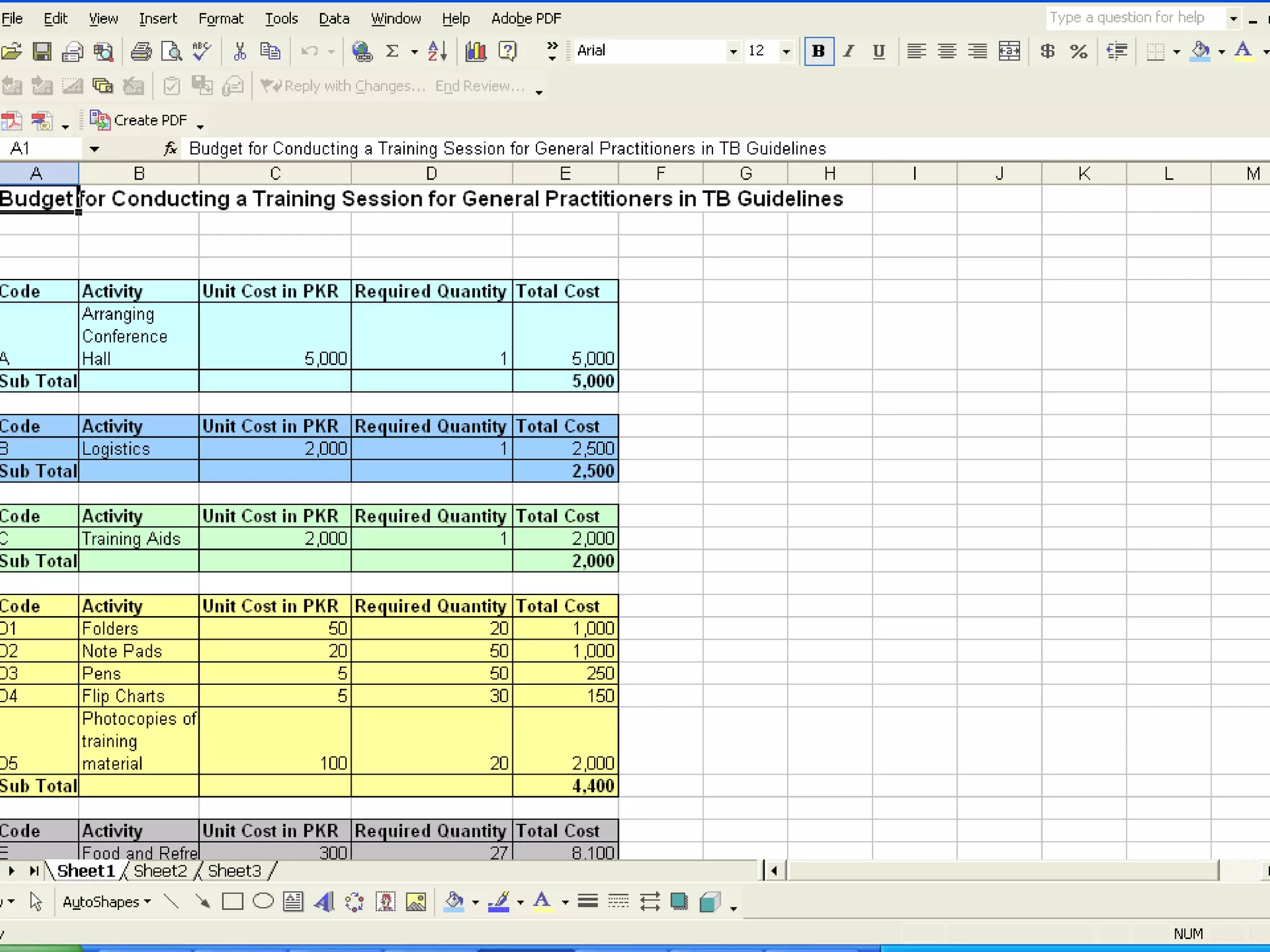
Task: Open the Arial font name dropdown
Action: [x=733, y=51]
